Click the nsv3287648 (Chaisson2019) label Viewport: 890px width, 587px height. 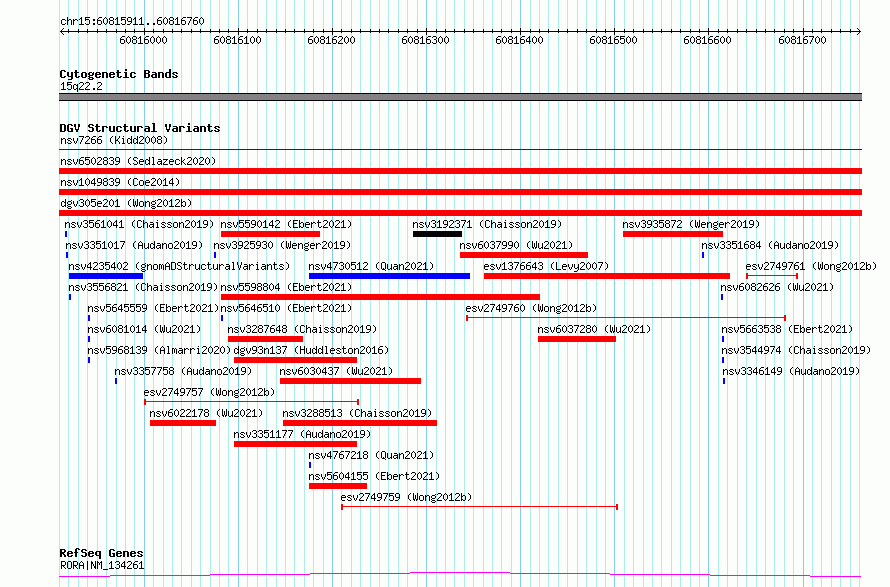[x=302, y=329]
